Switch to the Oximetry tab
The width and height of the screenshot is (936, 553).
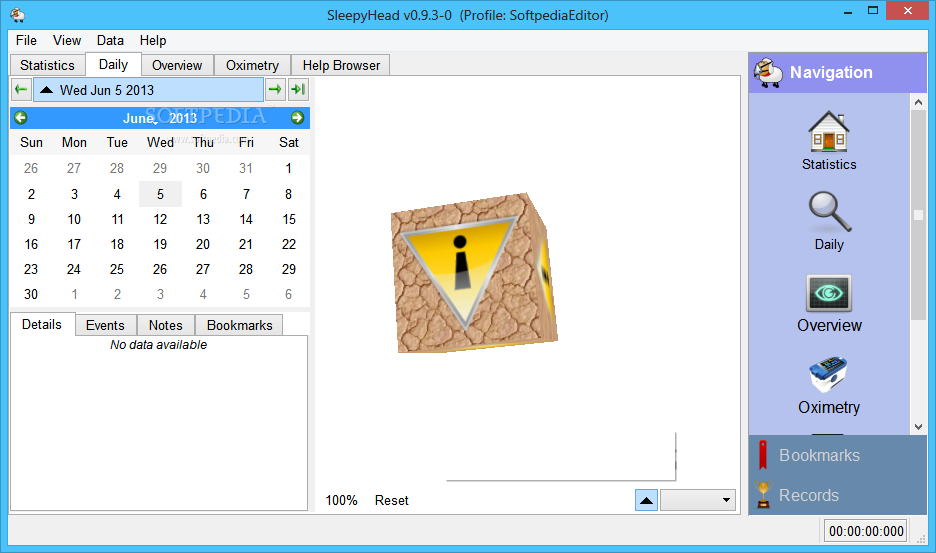pos(252,65)
